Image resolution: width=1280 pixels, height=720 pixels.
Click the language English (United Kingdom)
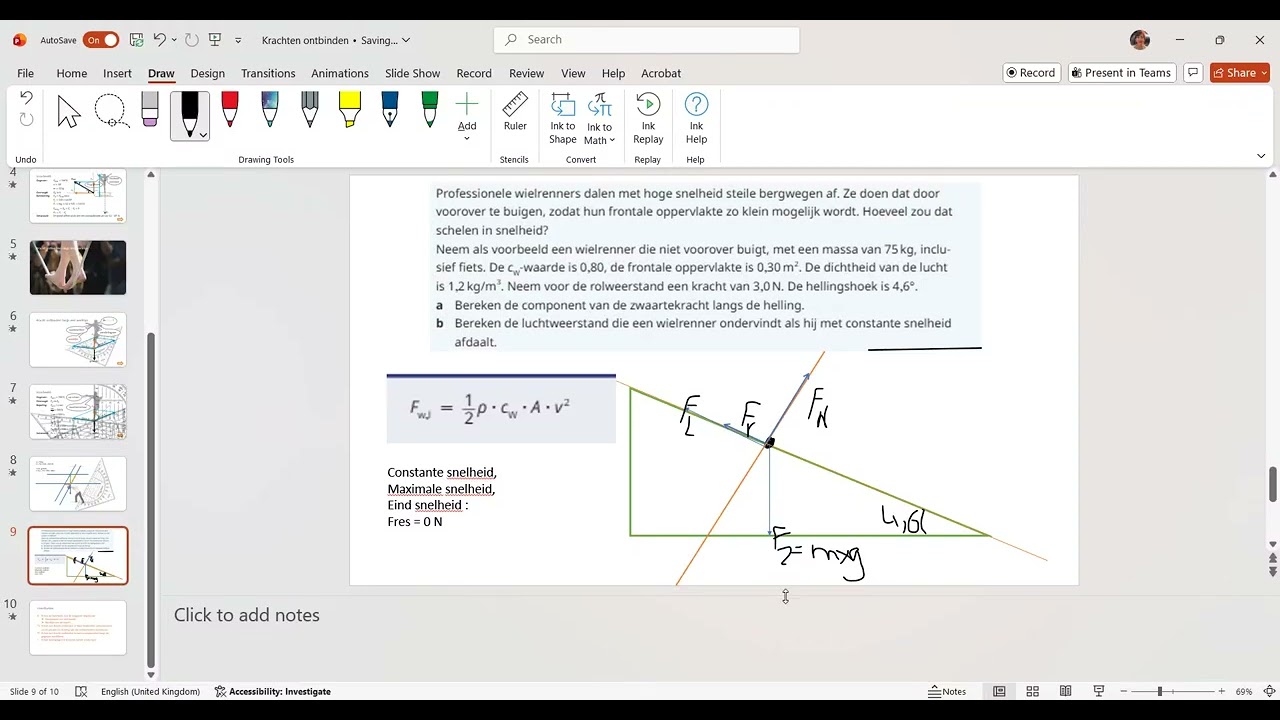tap(150, 691)
